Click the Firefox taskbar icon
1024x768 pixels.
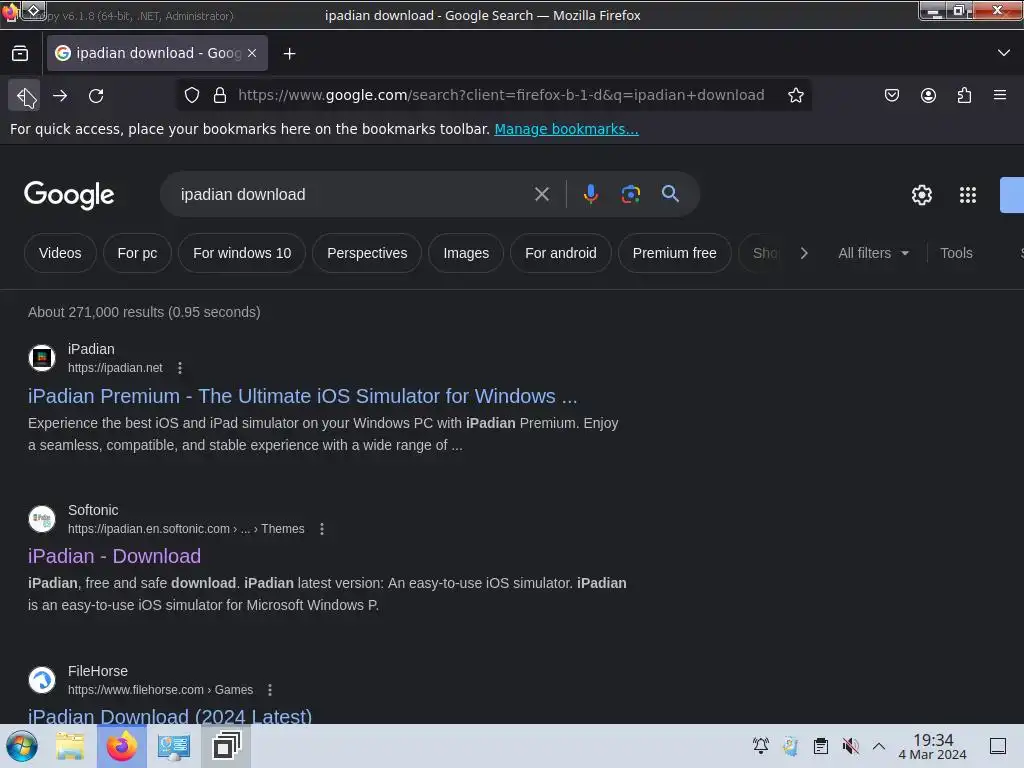[122, 746]
